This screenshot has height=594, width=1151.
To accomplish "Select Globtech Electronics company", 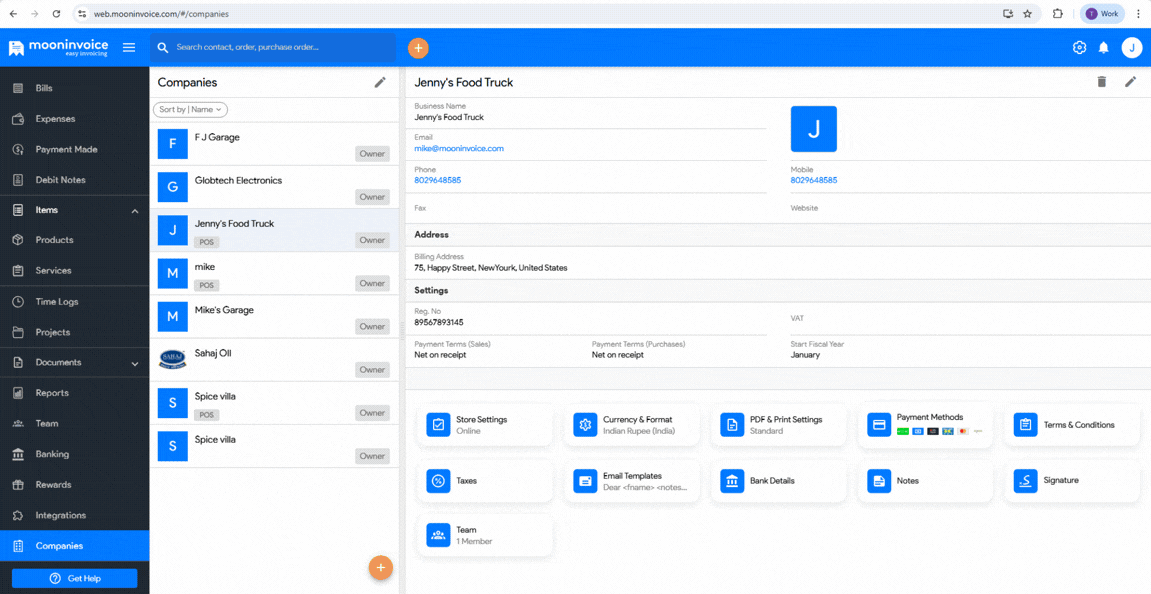I will pos(275,187).
